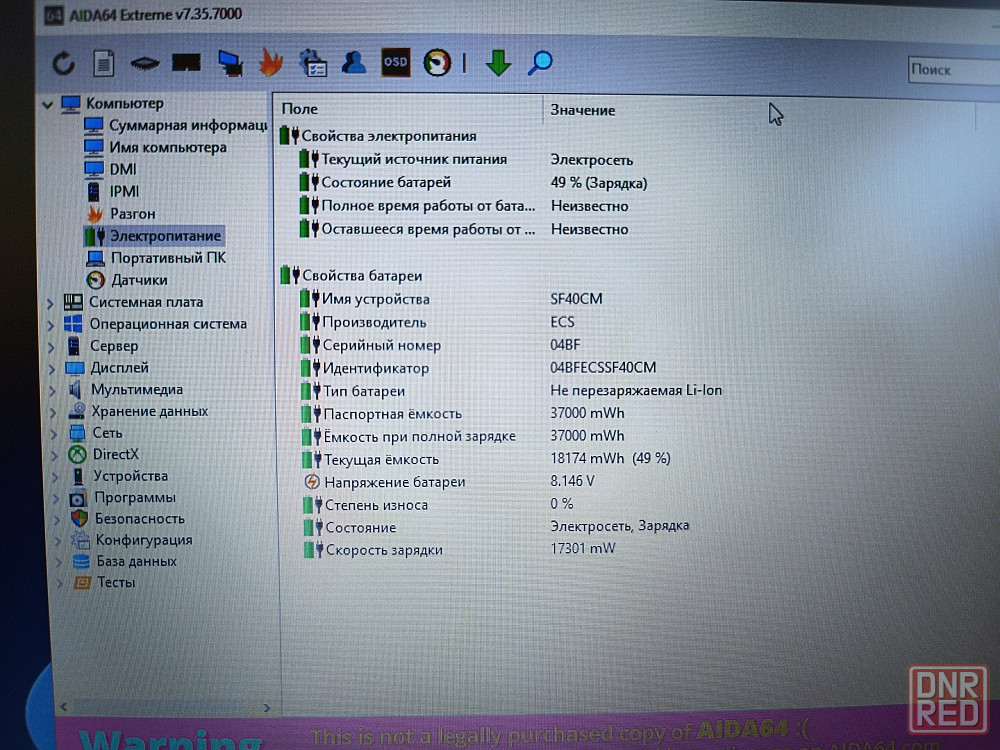
Task: Collapse the Компьютер tree node
Action: click(46, 104)
